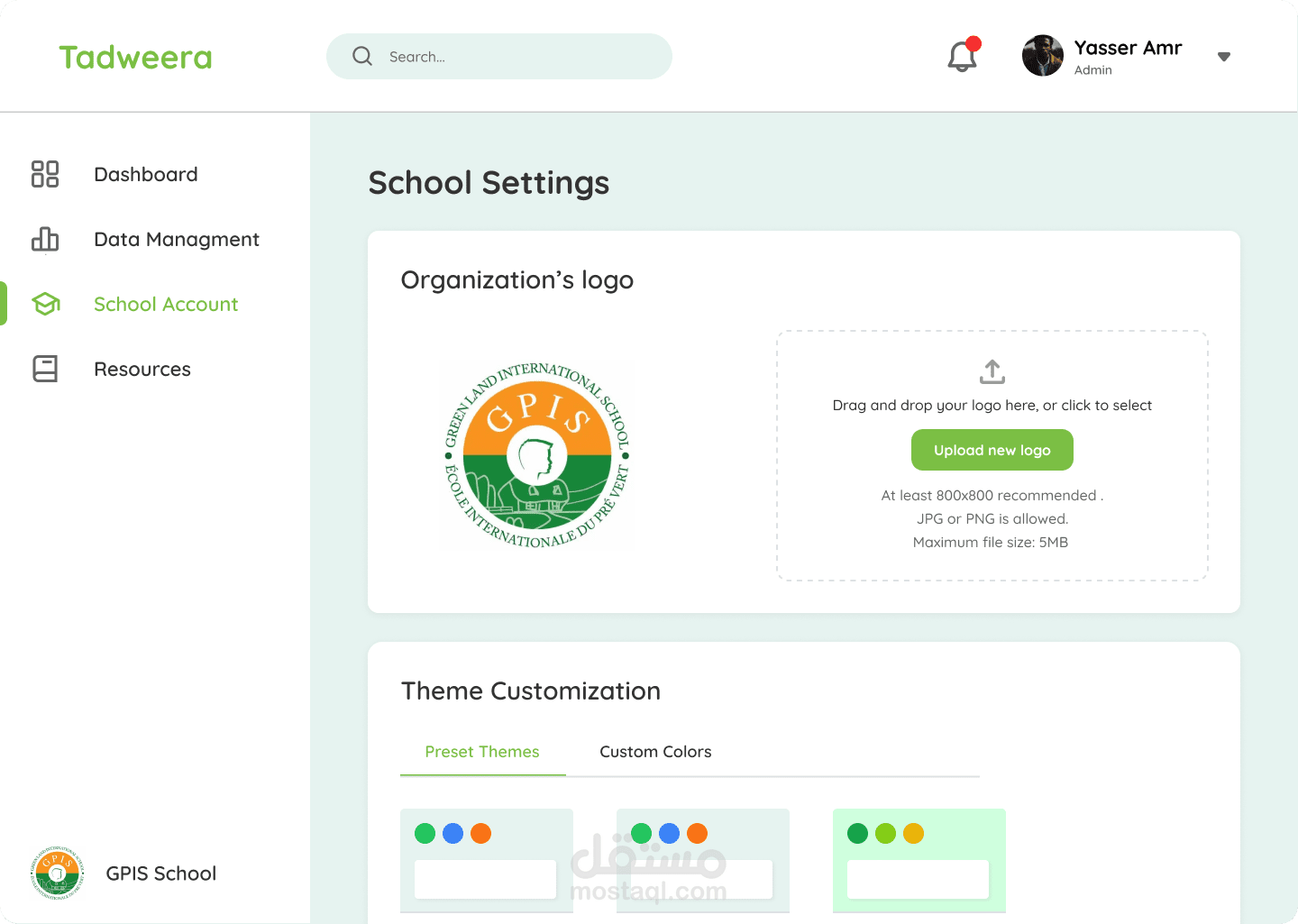This screenshot has height=924, width=1298.
Task: Select the preset theme with mint green background
Action: (x=919, y=861)
